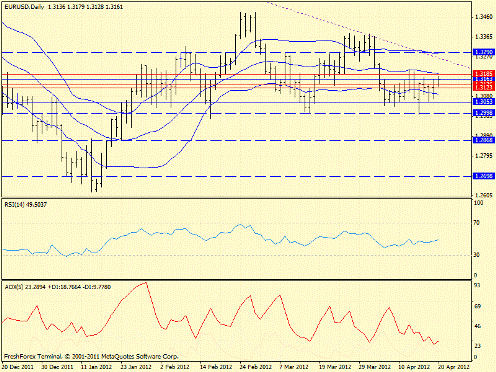This screenshot has width=496, height=372.
Task: Click the 30 Dec 2011 date label
Action: tap(58, 367)
